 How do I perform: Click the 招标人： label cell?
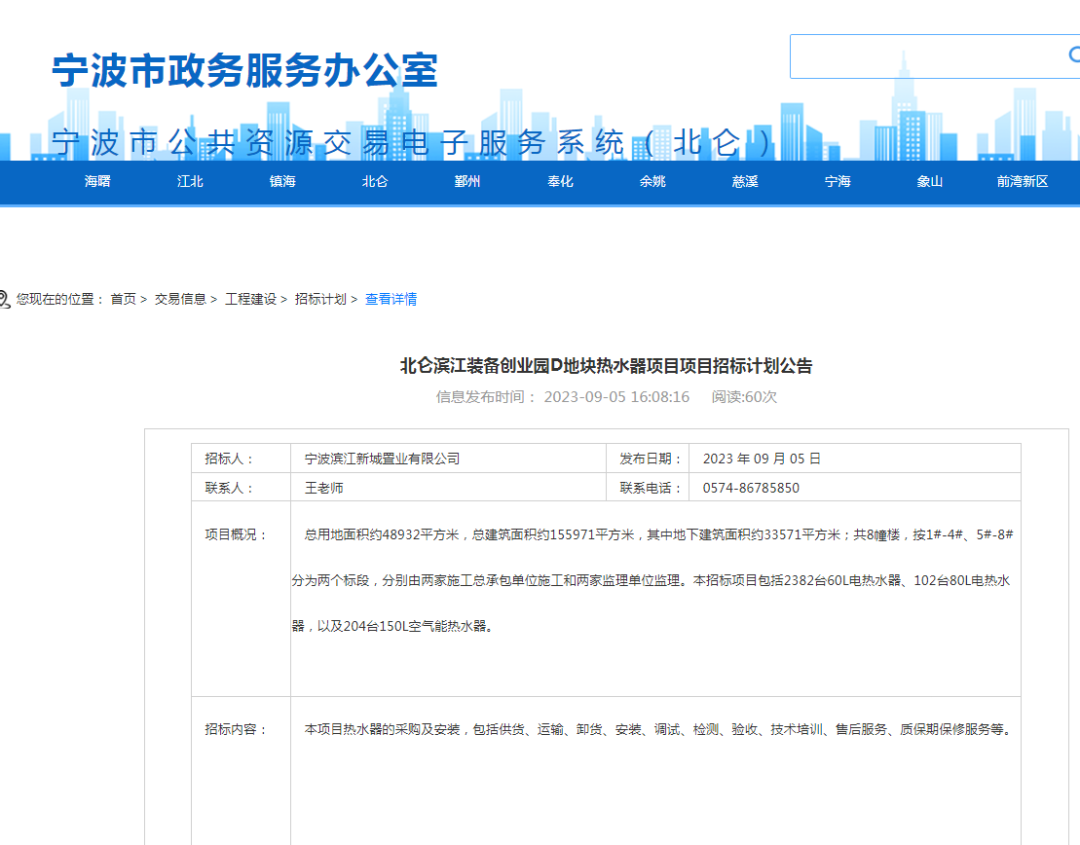coord(241,459)
